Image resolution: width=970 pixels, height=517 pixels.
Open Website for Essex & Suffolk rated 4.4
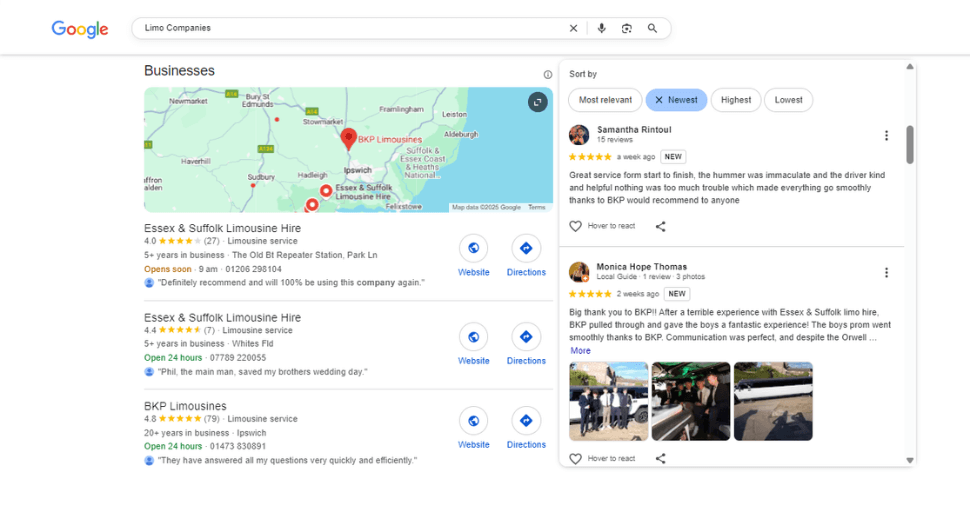(473, 344)
